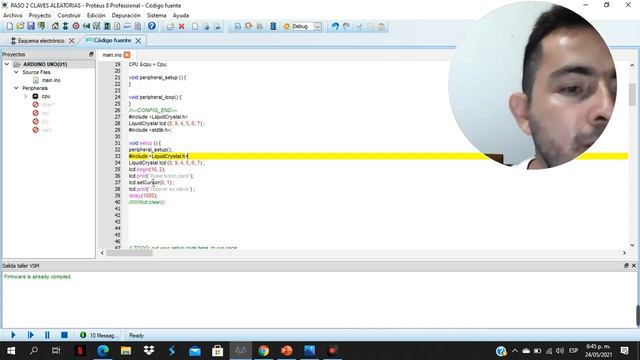Float the Proyectos panel with its undock icon

pyautogui.click(x=91, y=54)
